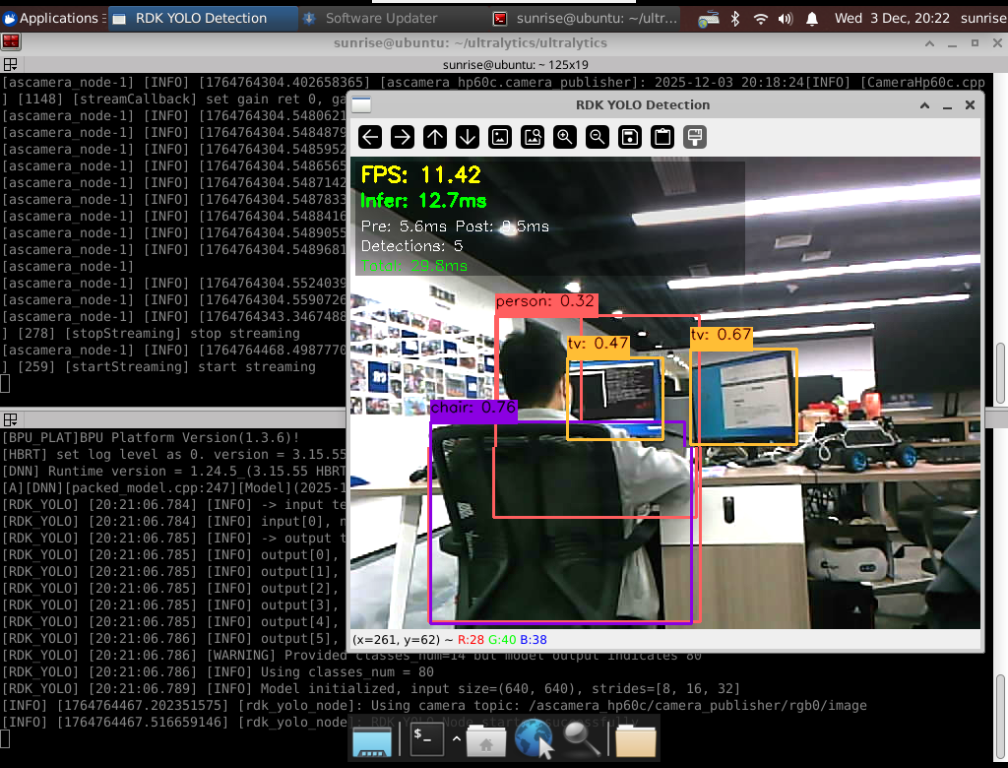Open the properties brush tool in the toolbar
This screenshot has width=1008, height=768.
[x=695, y=137]
